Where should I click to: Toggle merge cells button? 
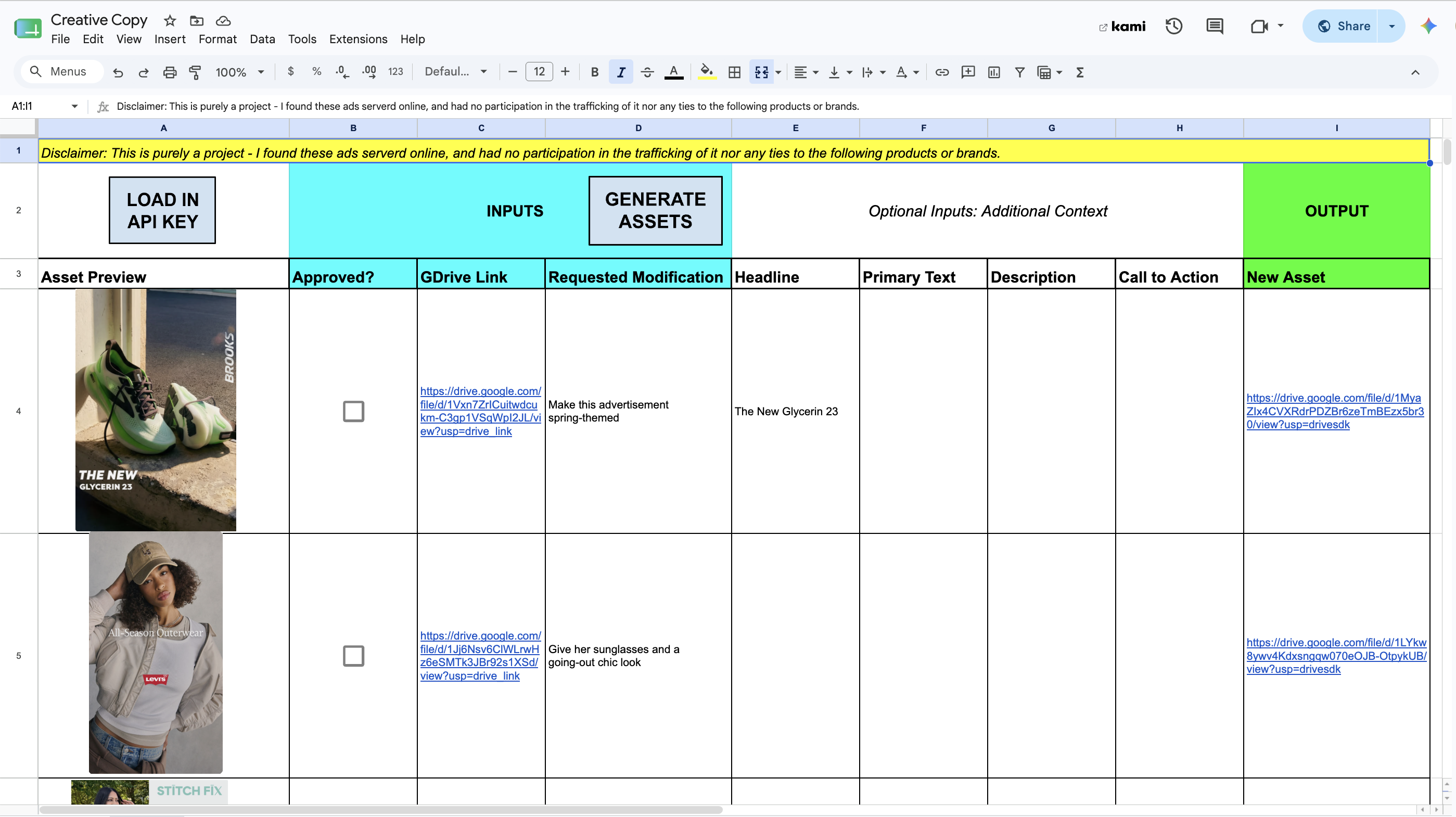click(x=761, y=72)
